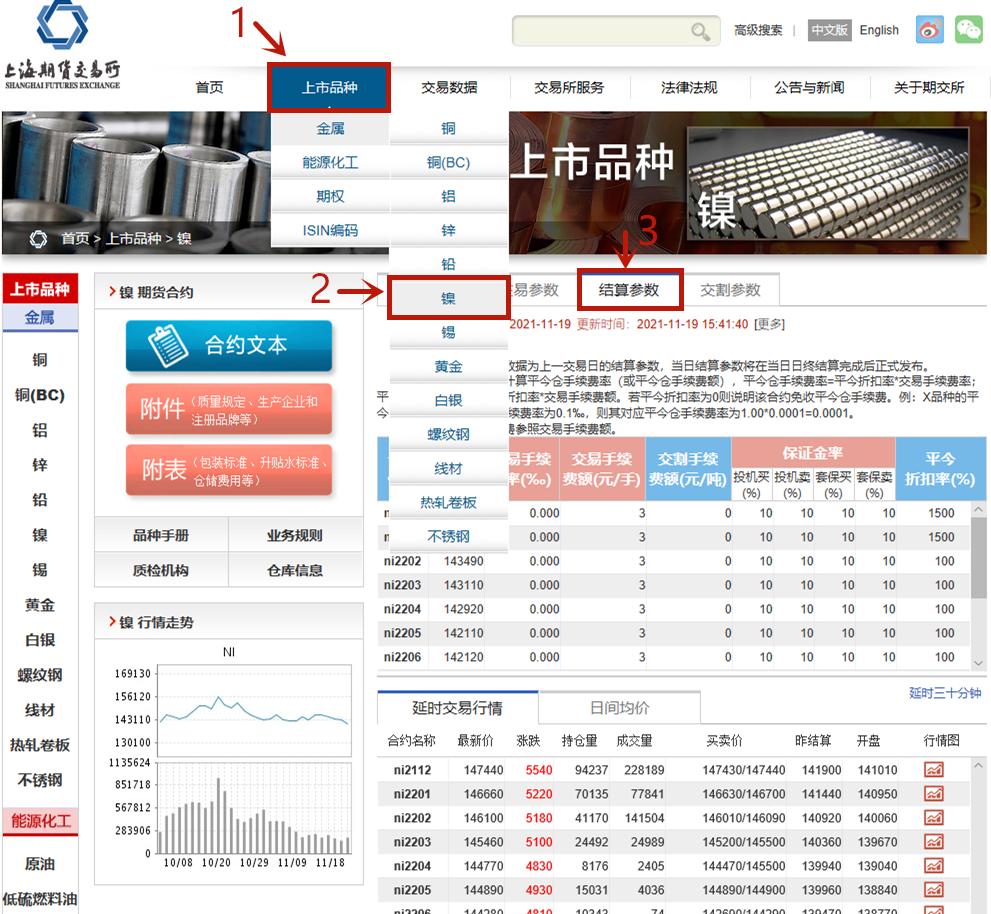991x914 pixels.
Task: Select 白银 in left sidebar
Action: 40,640
